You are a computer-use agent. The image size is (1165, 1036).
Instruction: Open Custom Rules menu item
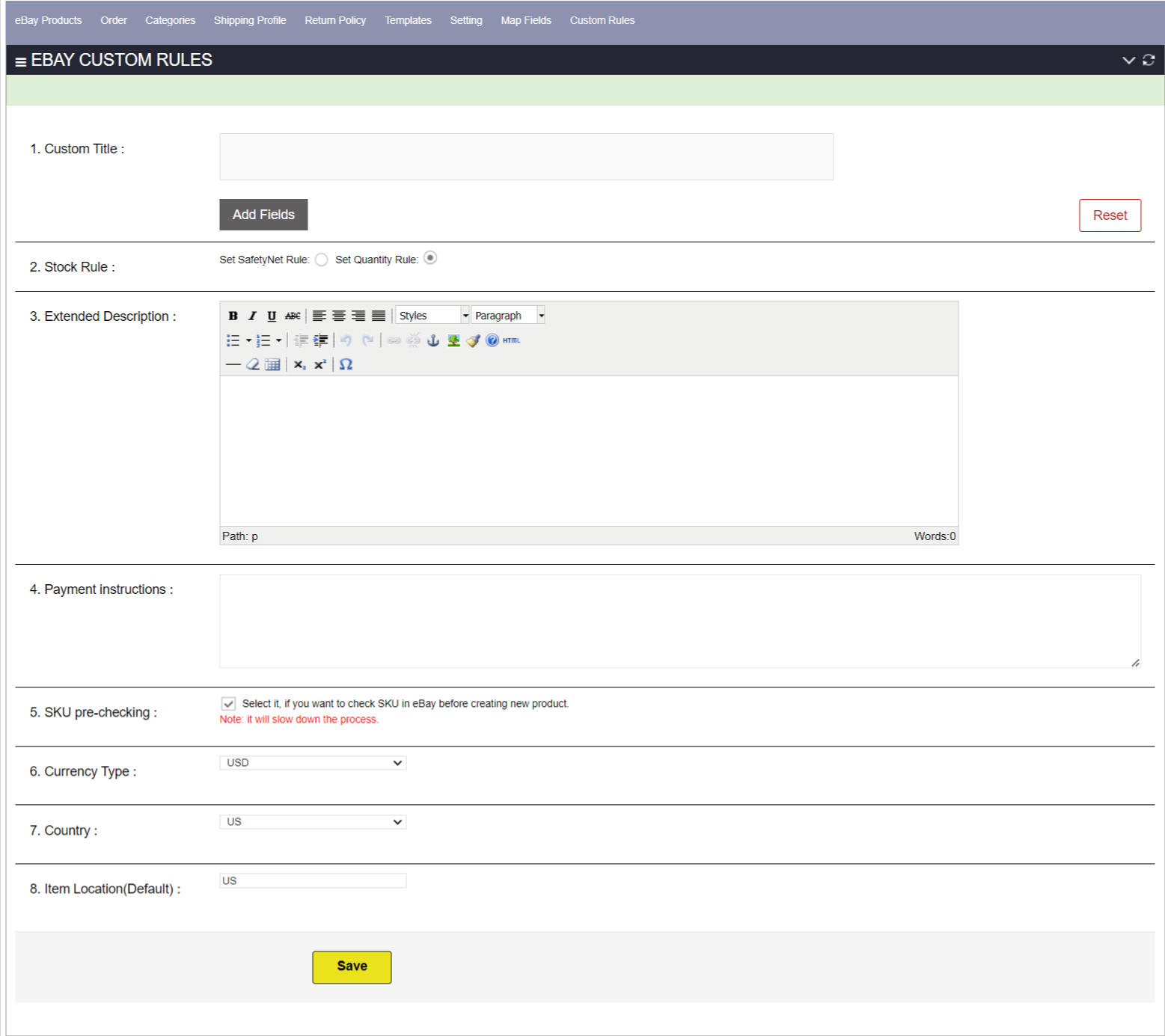click(x=602, y=20)
